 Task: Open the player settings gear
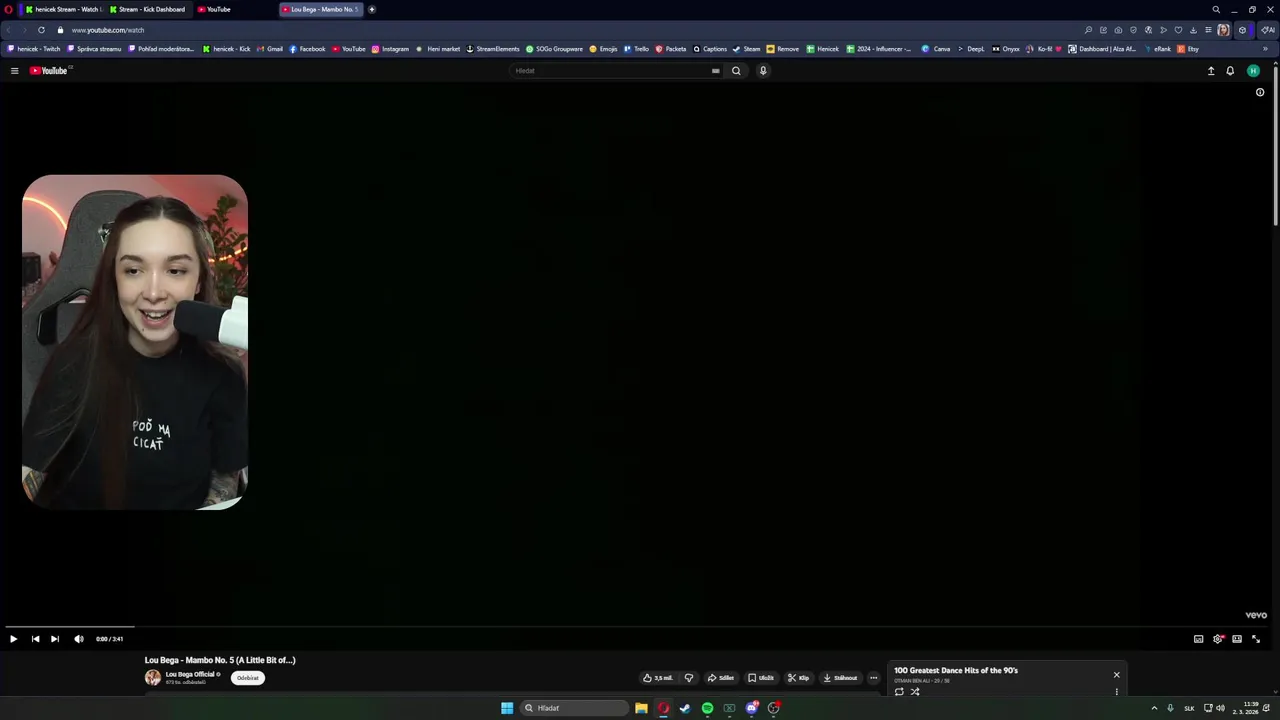pos(1218,639)
